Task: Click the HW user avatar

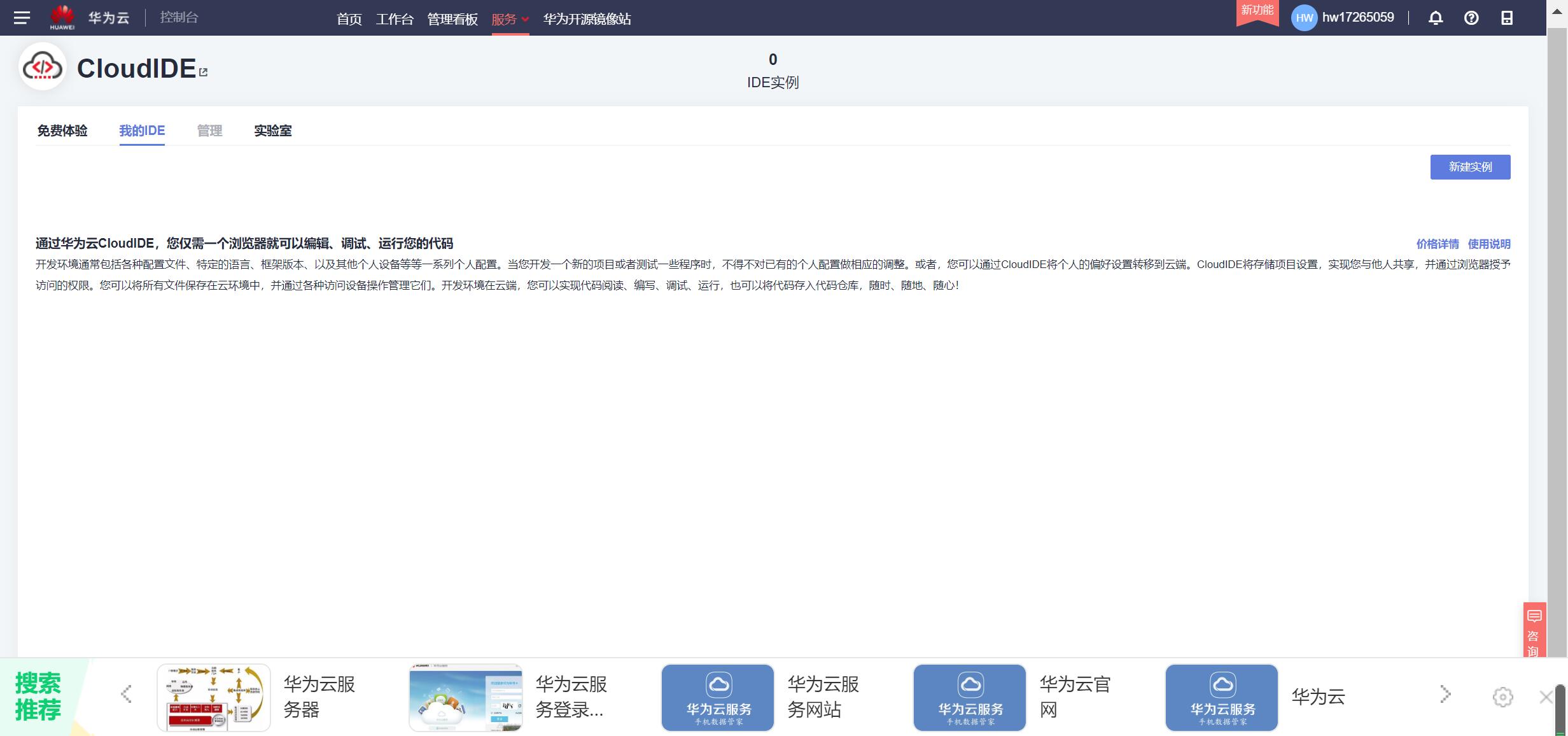Action: click(1304, 18)
